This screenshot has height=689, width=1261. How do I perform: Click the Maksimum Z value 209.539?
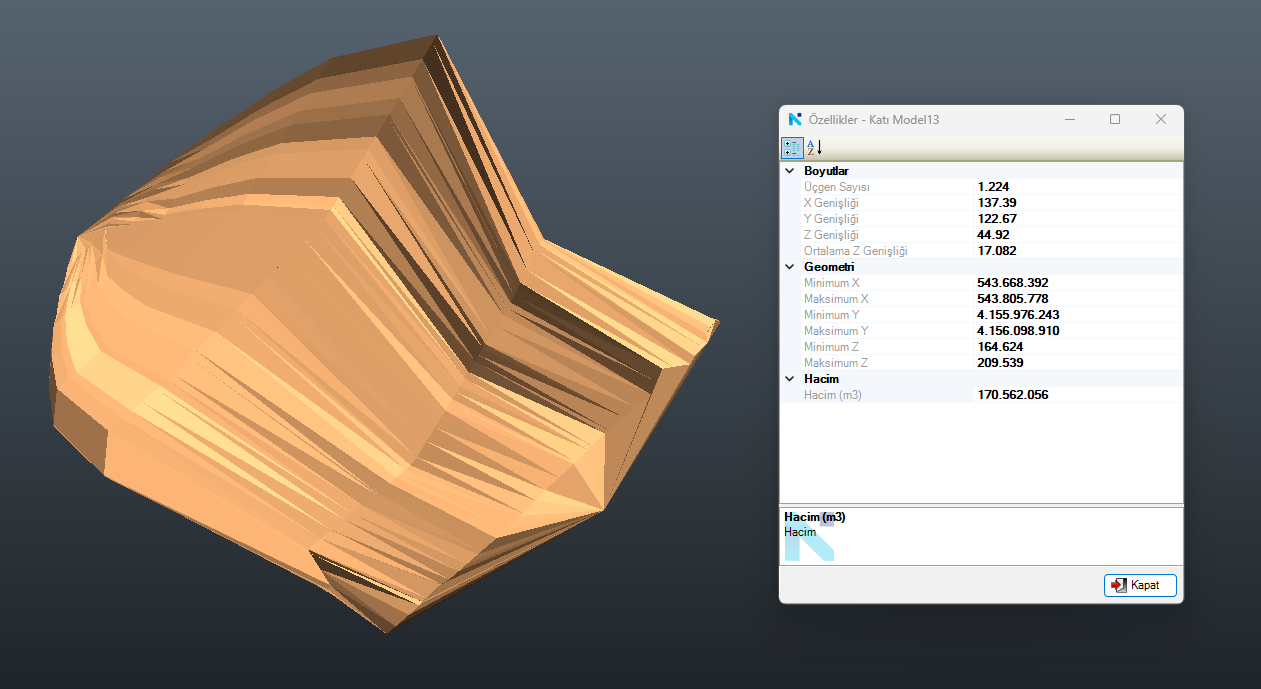click(1000, 363)
